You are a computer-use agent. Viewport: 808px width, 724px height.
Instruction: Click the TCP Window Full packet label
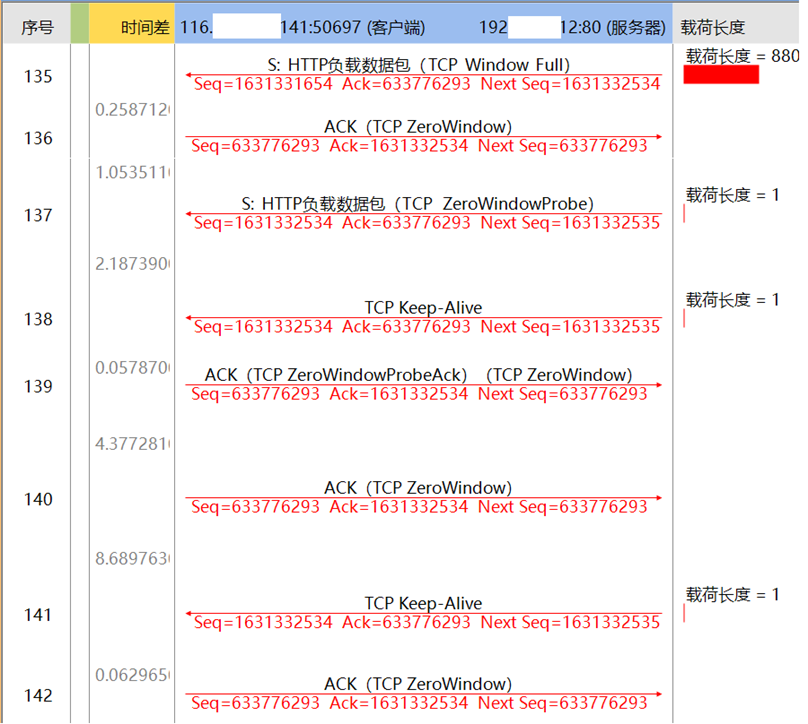tap(423, 62)
